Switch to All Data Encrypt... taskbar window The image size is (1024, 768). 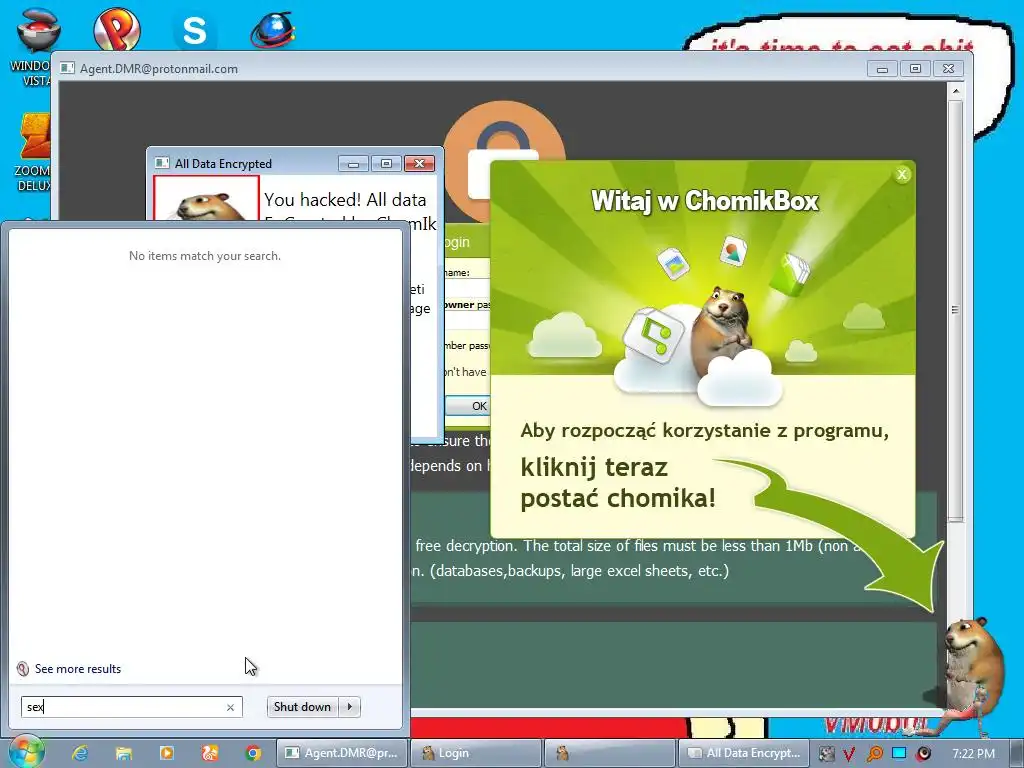pos(744,753)
